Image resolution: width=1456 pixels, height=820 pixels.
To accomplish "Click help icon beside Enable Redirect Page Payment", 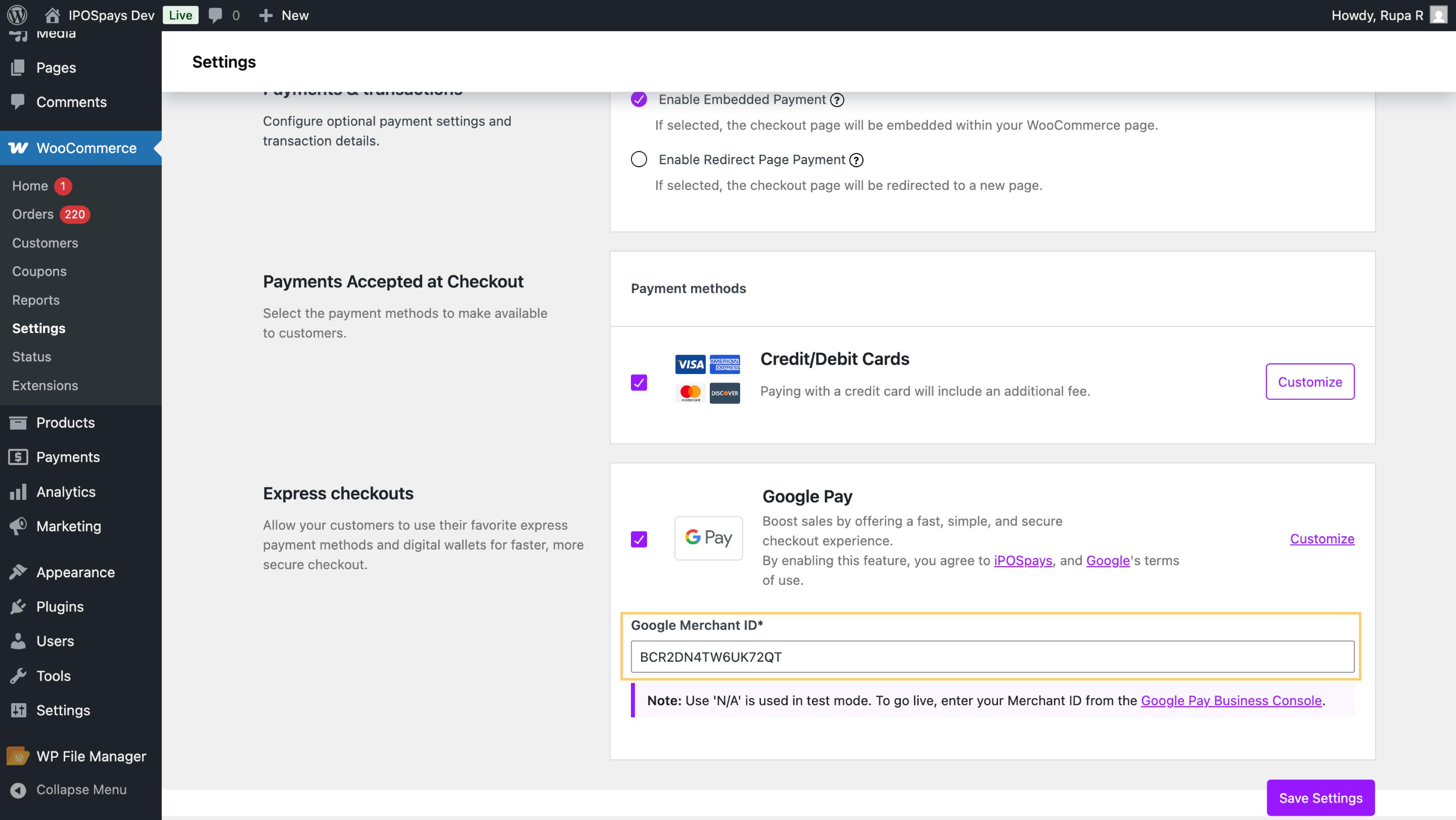I will click(856, 160).
